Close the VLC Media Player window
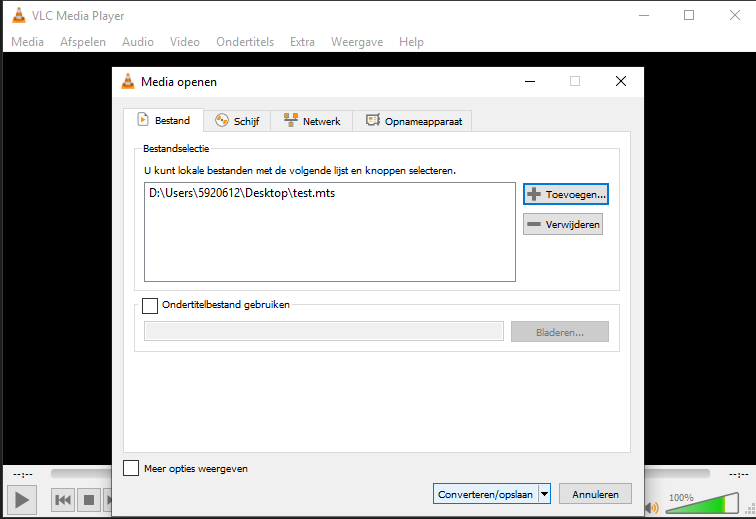756x519 pixels. click(x=735, y=15)
